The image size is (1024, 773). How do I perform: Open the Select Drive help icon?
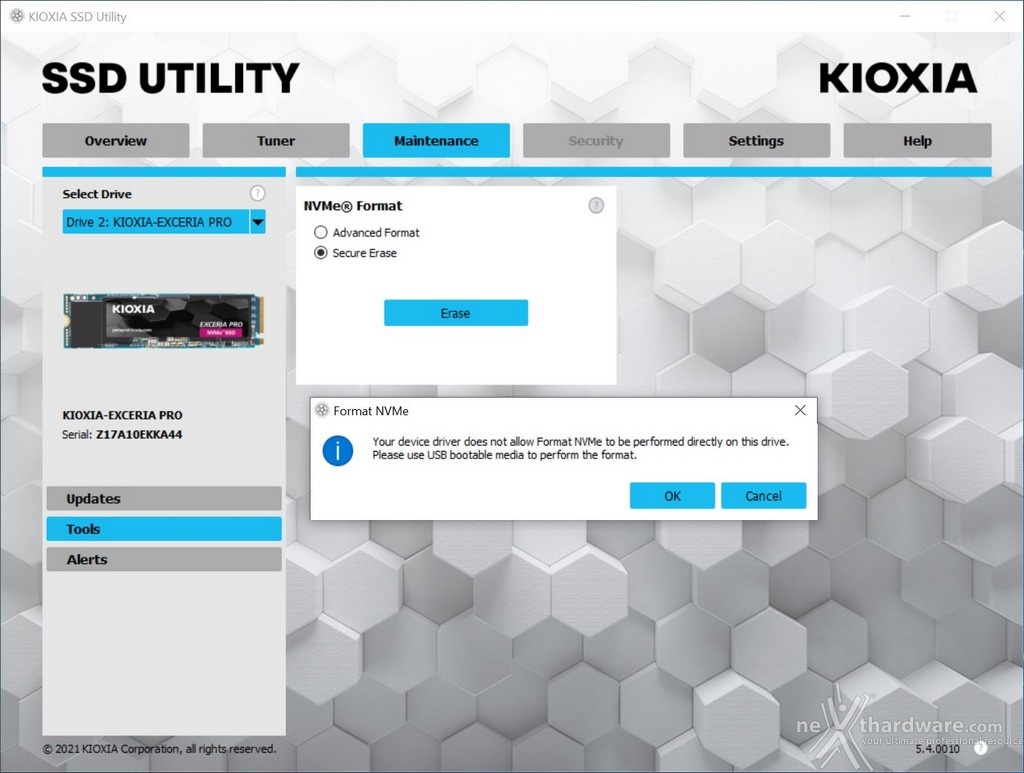point(257,193)
